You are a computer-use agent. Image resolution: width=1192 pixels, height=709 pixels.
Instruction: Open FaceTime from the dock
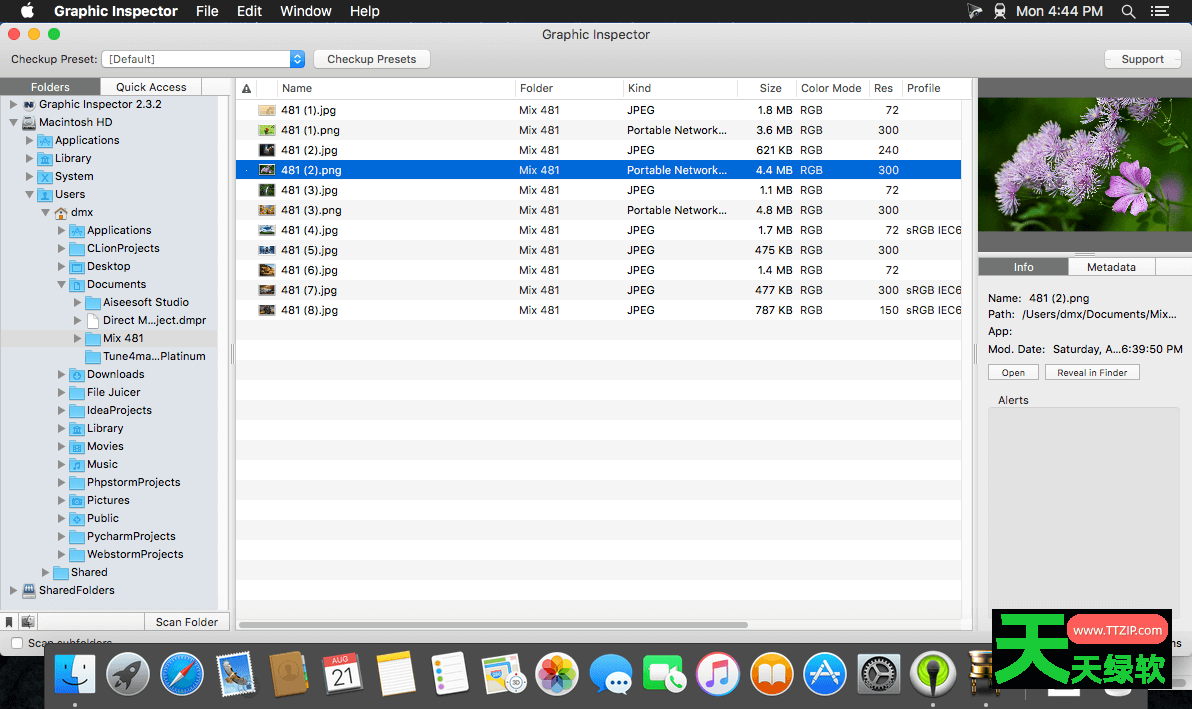pos(664,674)
